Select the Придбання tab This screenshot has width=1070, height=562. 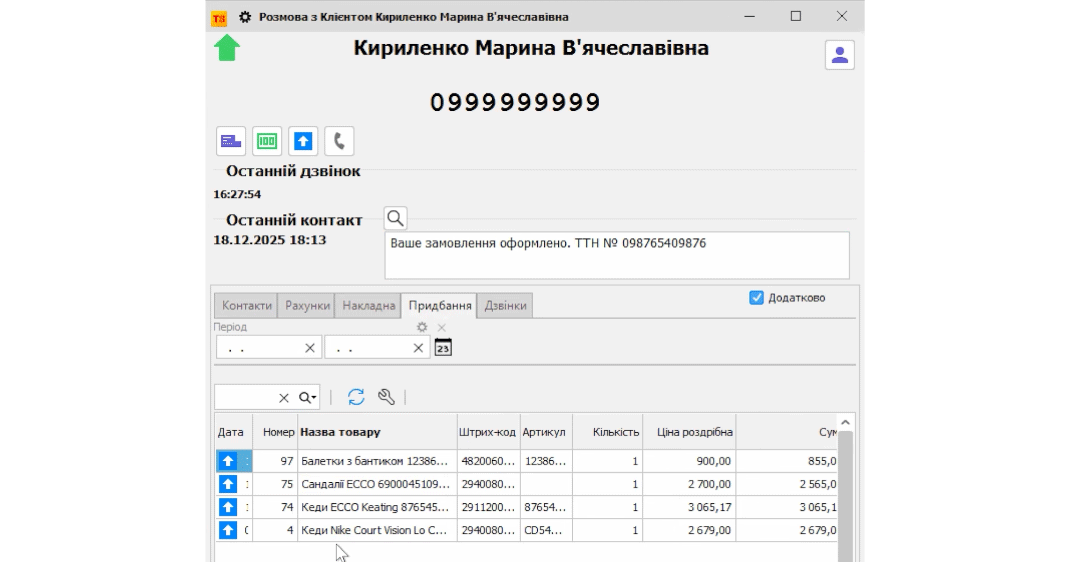439,306
